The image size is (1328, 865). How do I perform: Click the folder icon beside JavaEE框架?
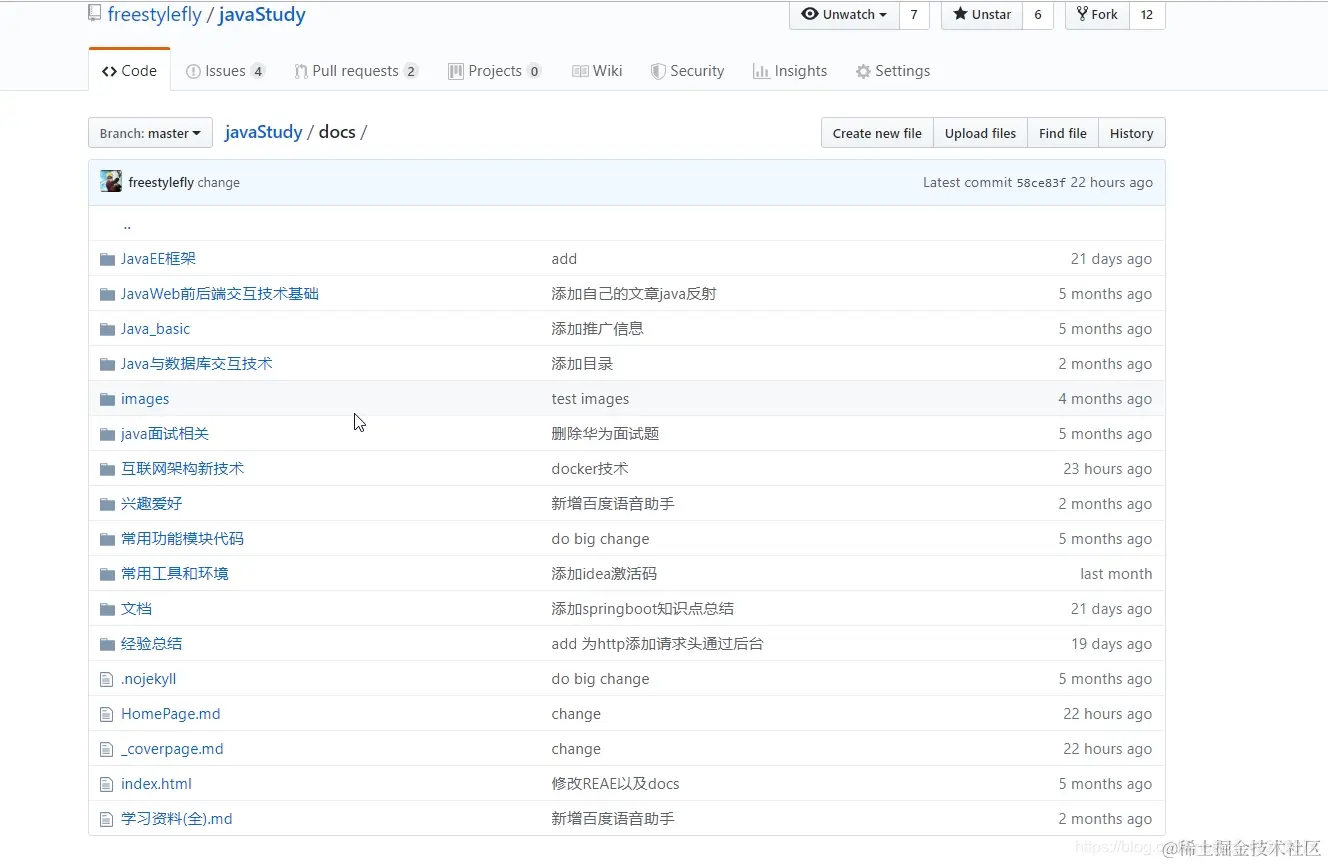(x=107, y=259)
